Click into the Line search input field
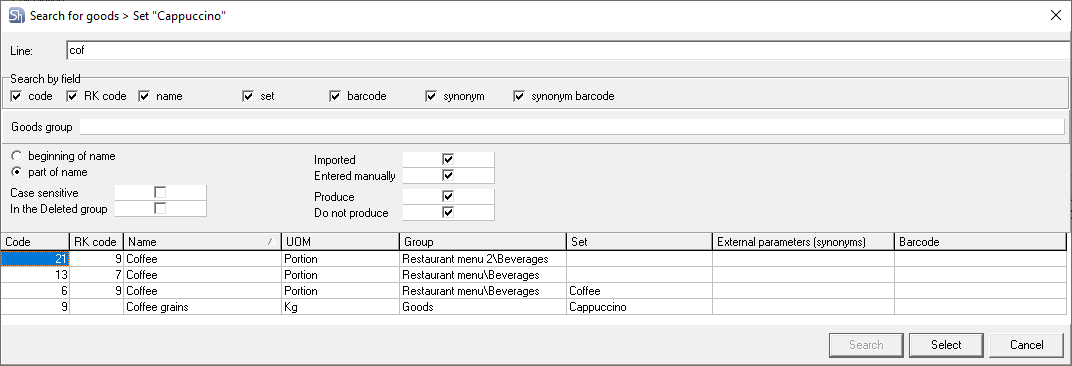Screen dimensions: 1072x366 pyautogui.click(x=568, y=51)
